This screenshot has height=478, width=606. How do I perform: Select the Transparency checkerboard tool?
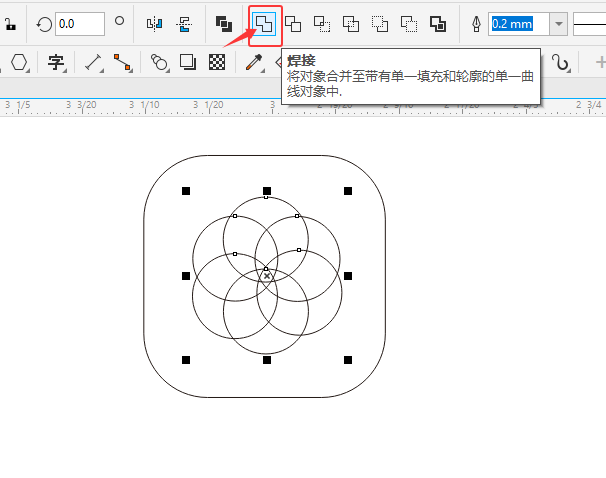[217, 62]
